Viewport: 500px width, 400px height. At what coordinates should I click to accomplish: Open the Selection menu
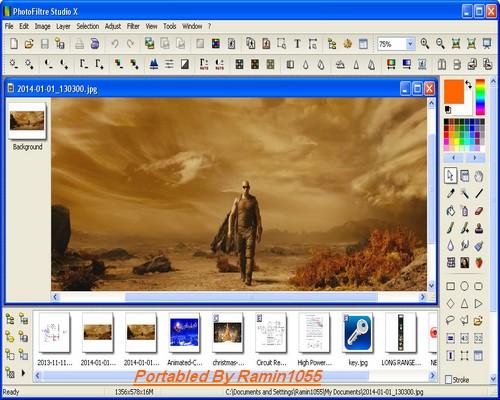click(88, 26)
